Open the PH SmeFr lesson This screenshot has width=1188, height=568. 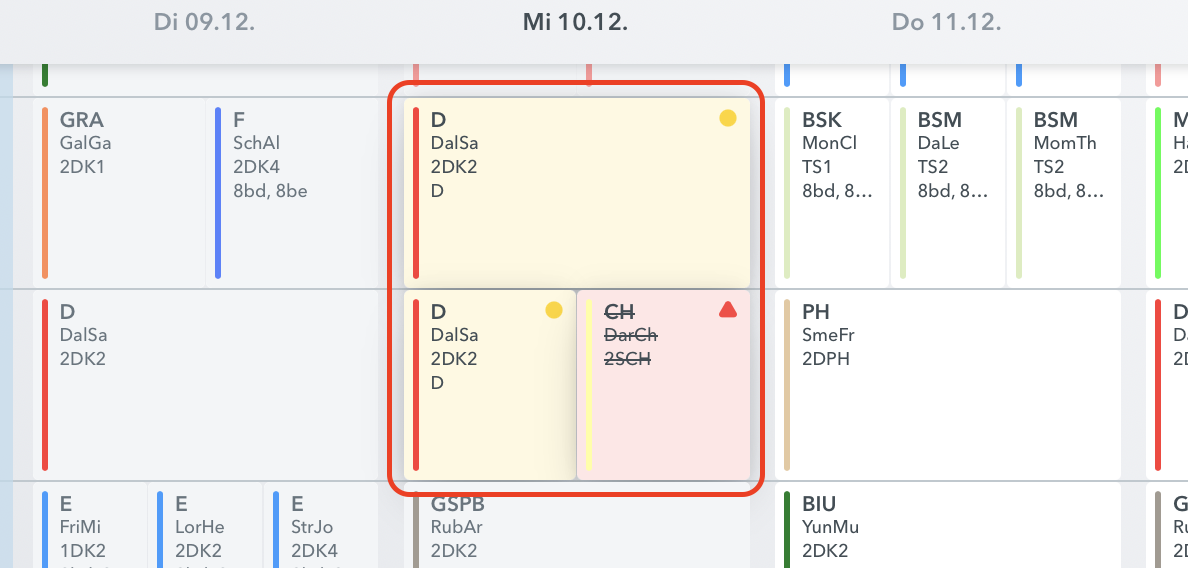(948, 385)
